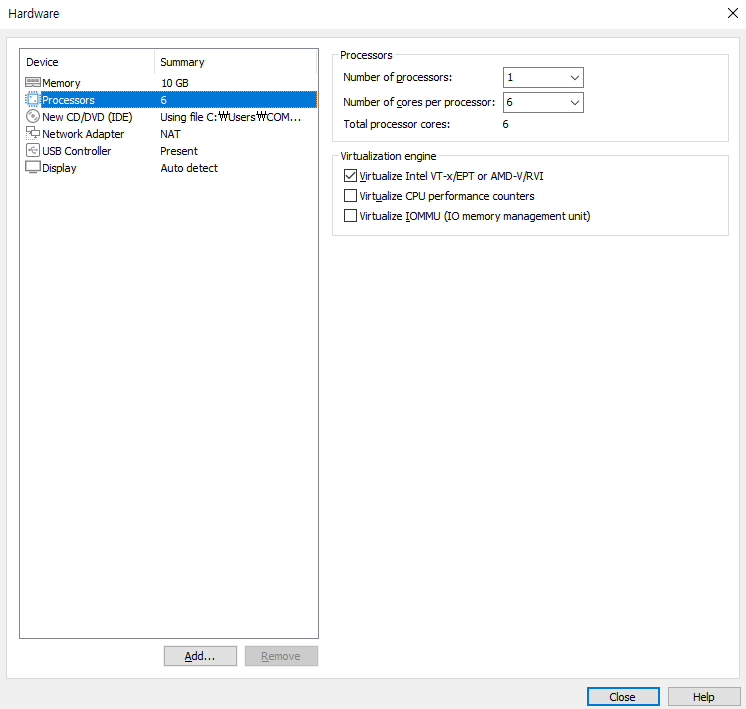Click the NAT summary value
The height and width of the screenshot is (709, 746).
(170, 134)
